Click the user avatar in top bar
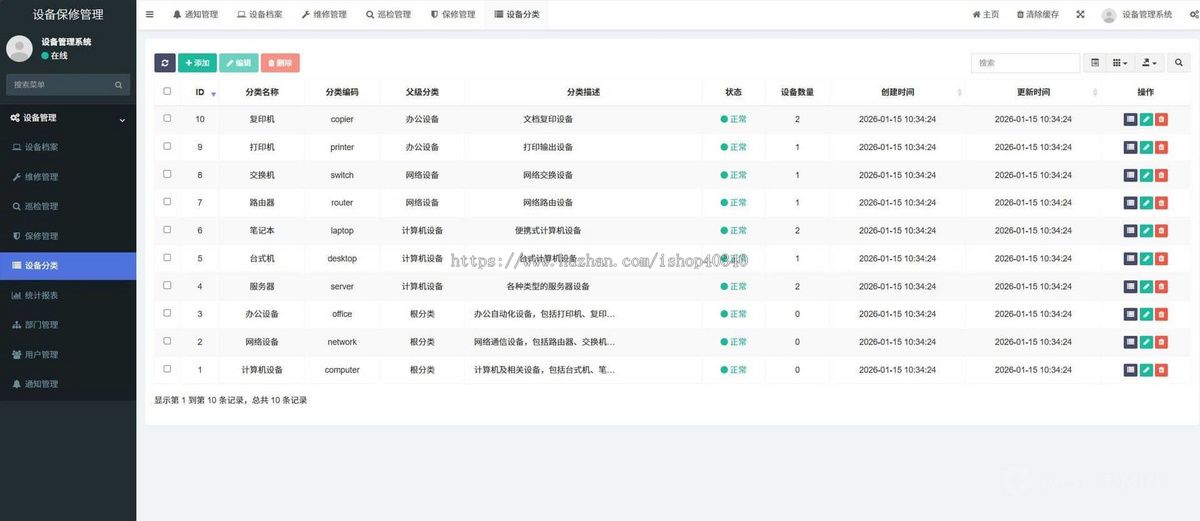 point(1109,15)
